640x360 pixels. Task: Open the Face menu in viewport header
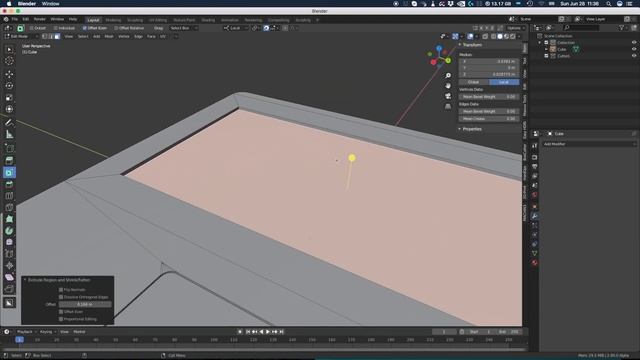(151, 36)
